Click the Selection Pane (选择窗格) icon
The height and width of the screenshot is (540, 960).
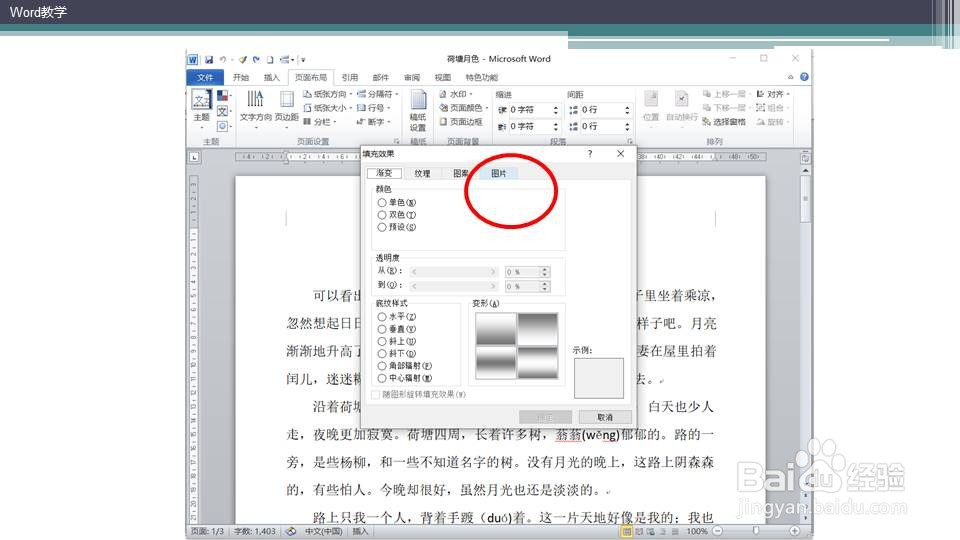pyautogui.click(x=707, y=122)
